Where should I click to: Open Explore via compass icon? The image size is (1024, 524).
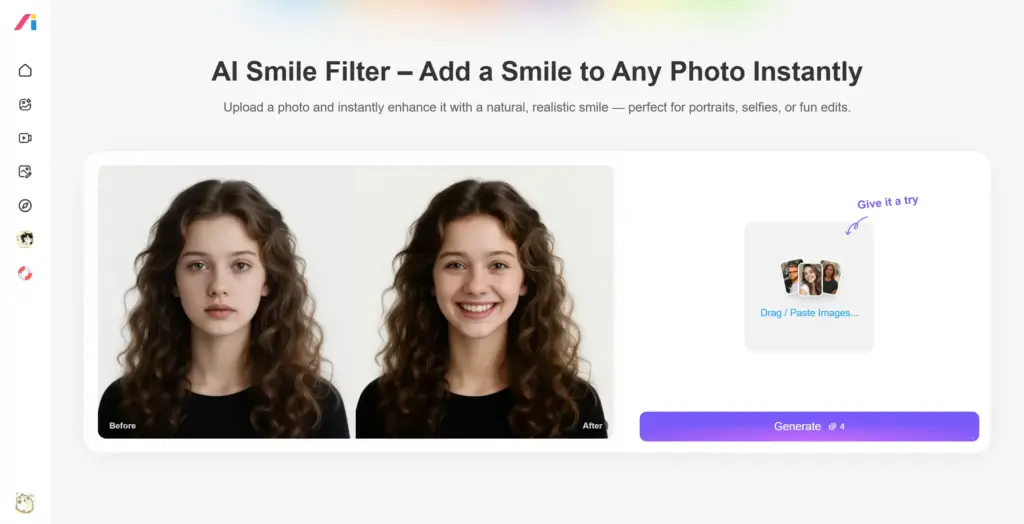coord(25,206)
